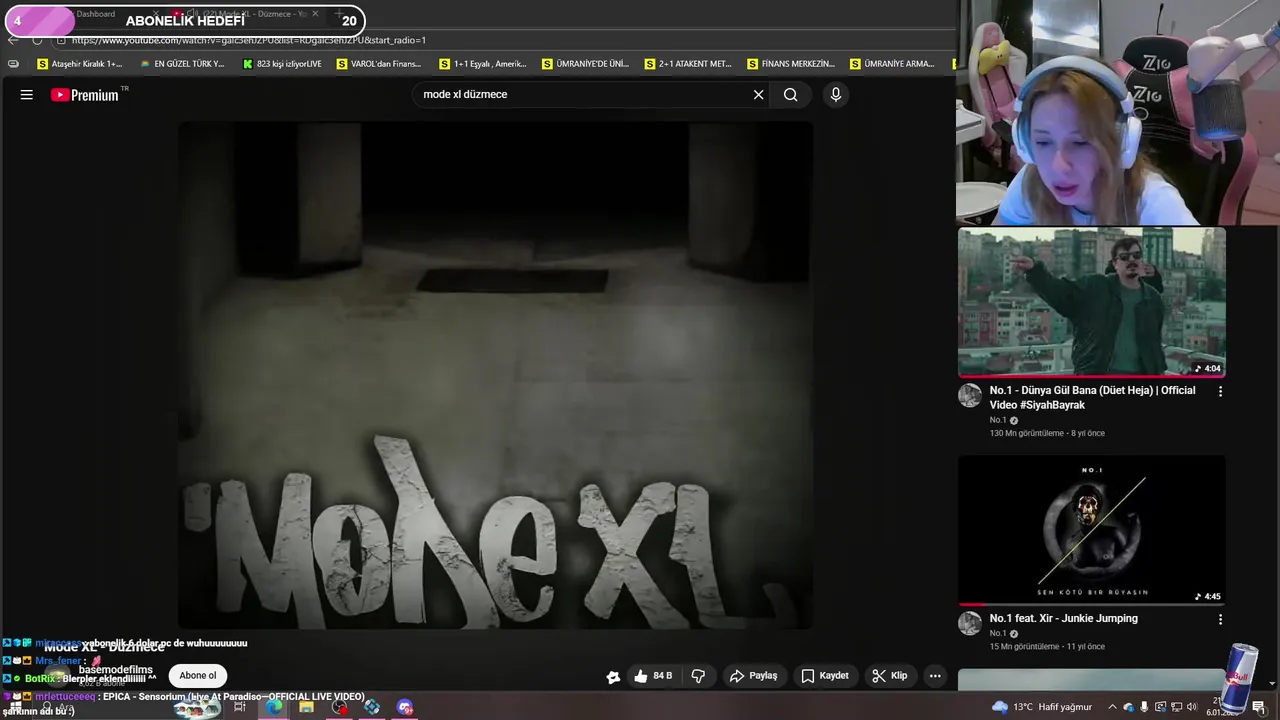This screenshot has height=720, width=1280.
Task: Open '2+1 ATAKENT MET...' bookmark
Action: tap(688, 64)
